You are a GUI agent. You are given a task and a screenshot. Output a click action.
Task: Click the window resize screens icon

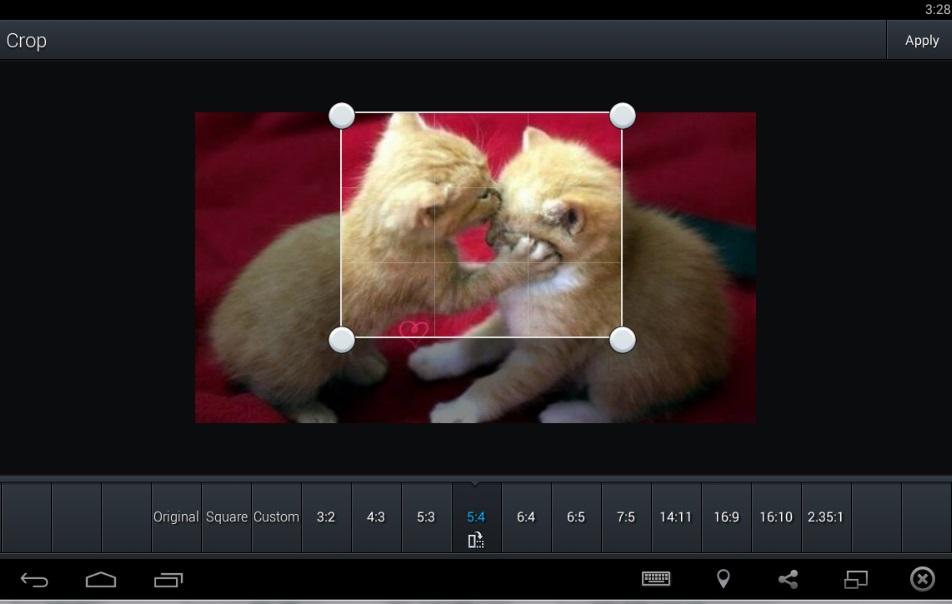click(855, 579)
